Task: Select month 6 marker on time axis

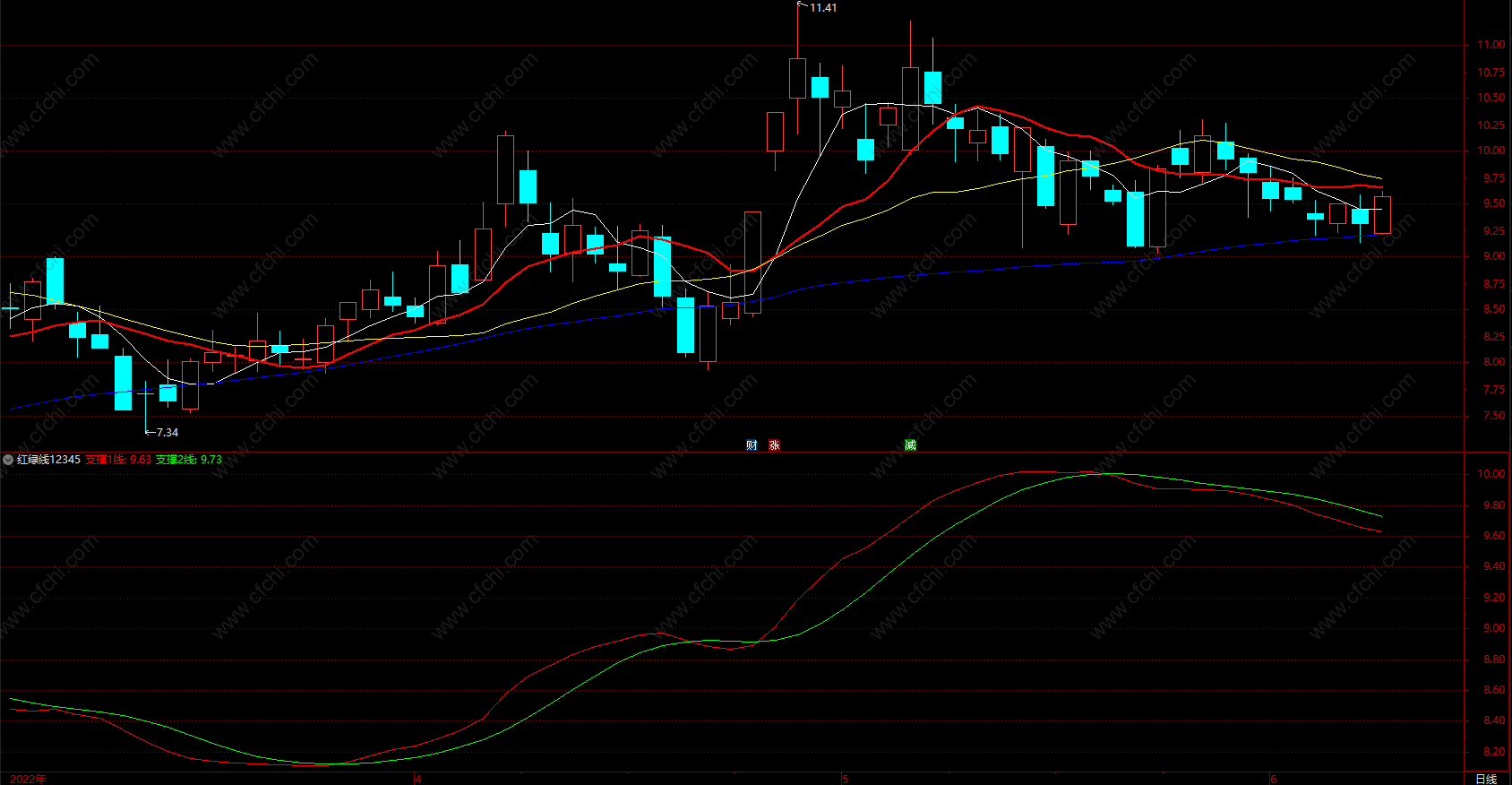Action: [x=1273, y=779]
